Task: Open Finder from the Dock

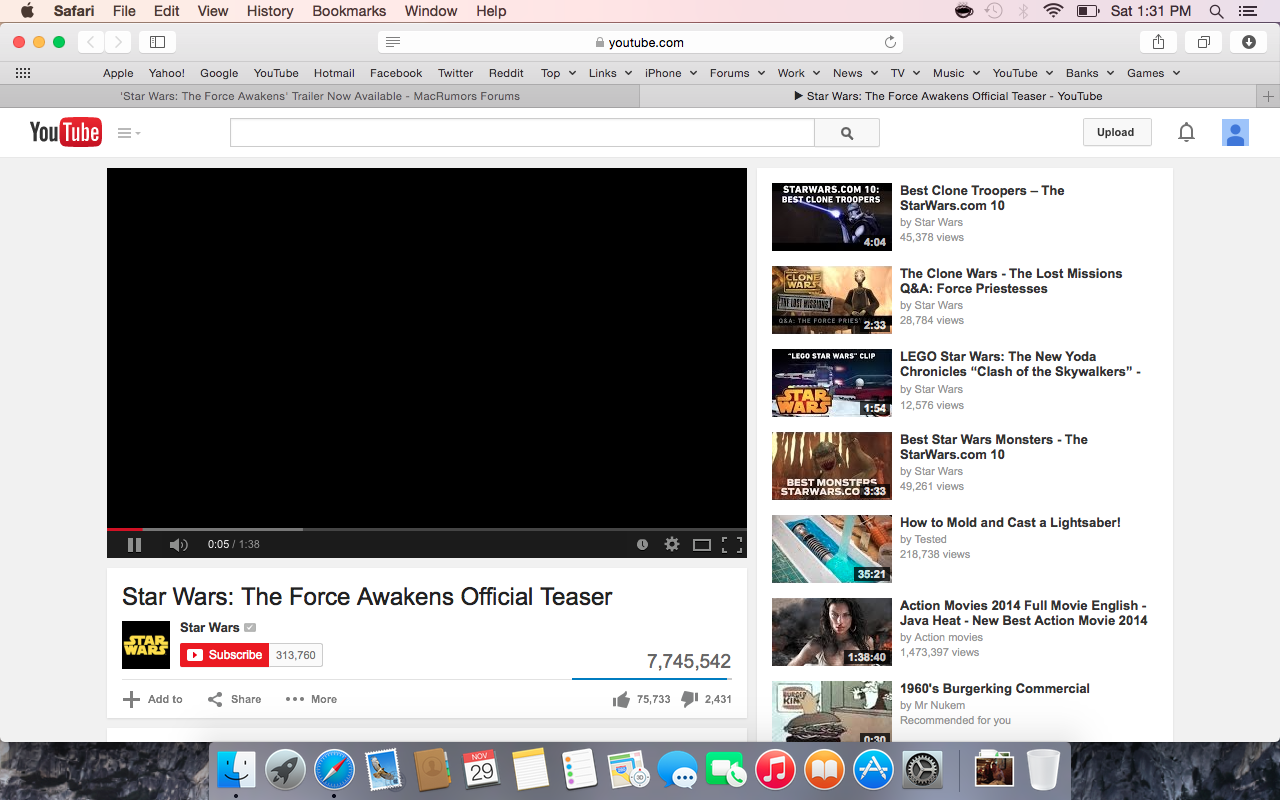Action: 237,770
